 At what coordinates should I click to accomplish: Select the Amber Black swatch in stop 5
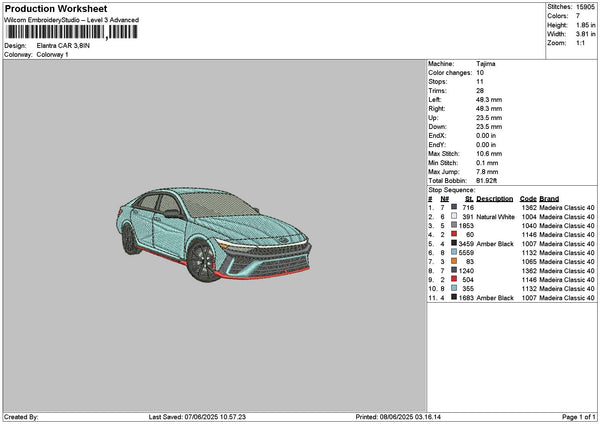454,243
